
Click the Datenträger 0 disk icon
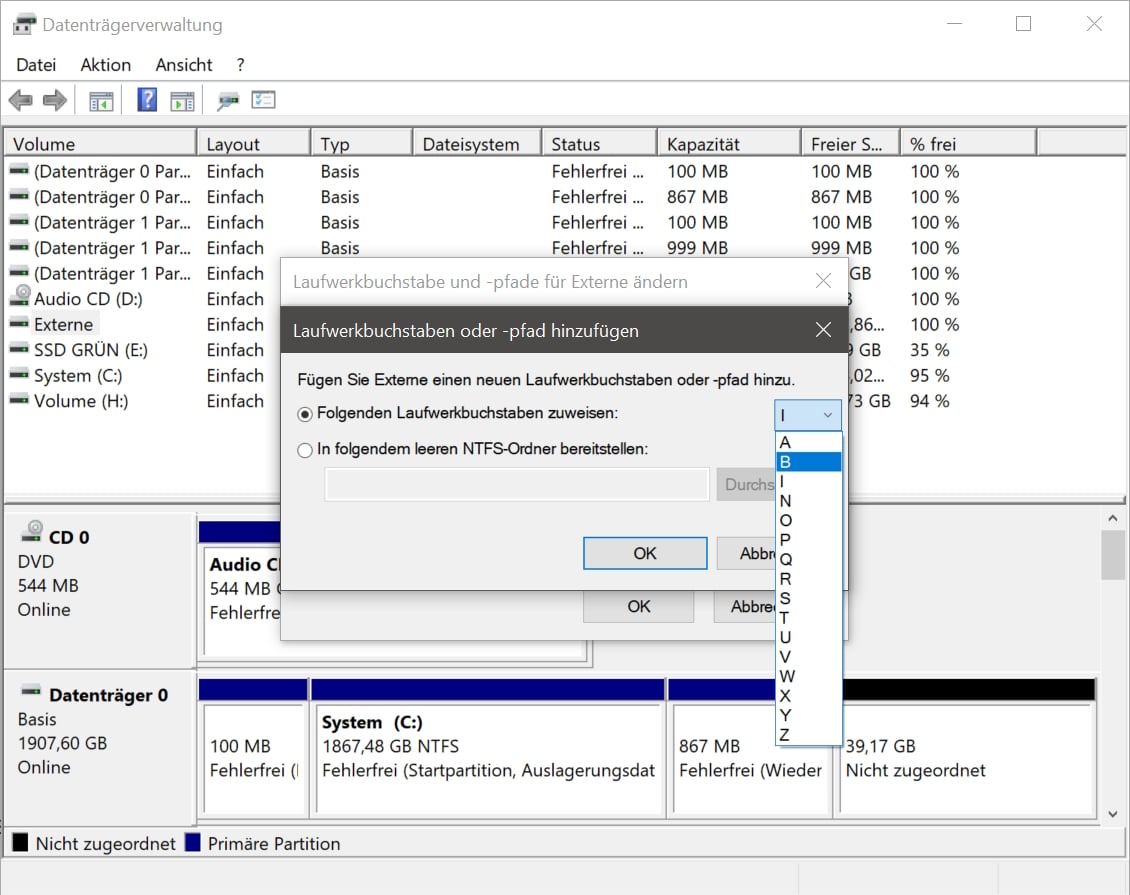coord(31,692)
